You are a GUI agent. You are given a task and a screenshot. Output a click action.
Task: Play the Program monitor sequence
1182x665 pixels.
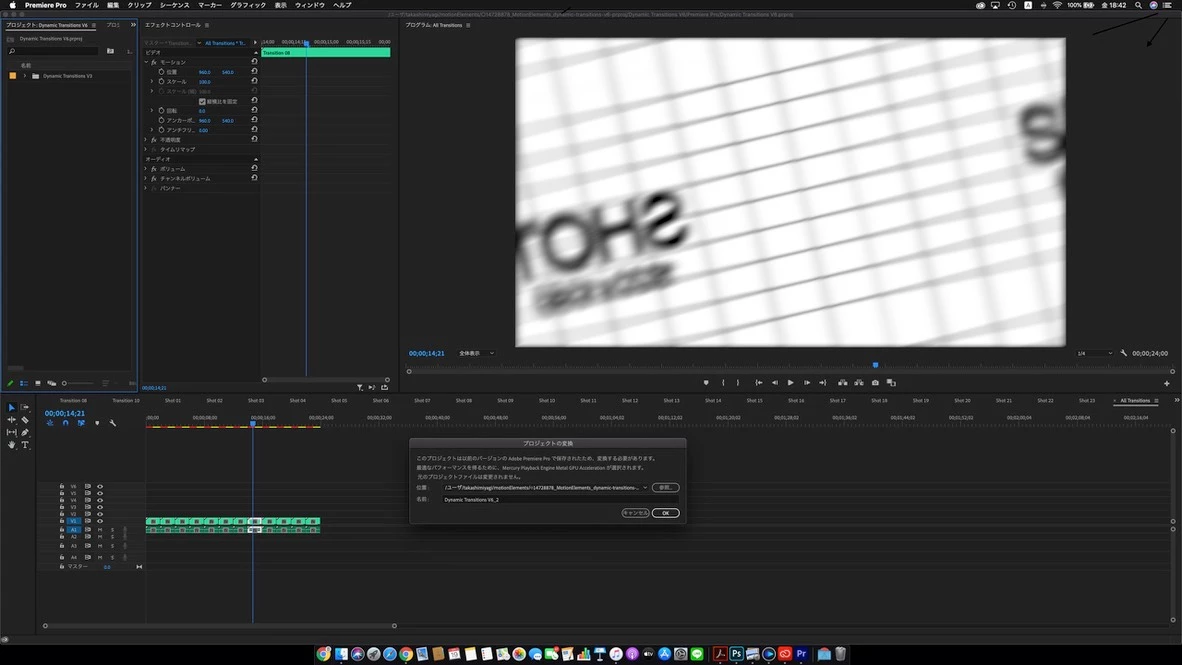pos(790,383)
